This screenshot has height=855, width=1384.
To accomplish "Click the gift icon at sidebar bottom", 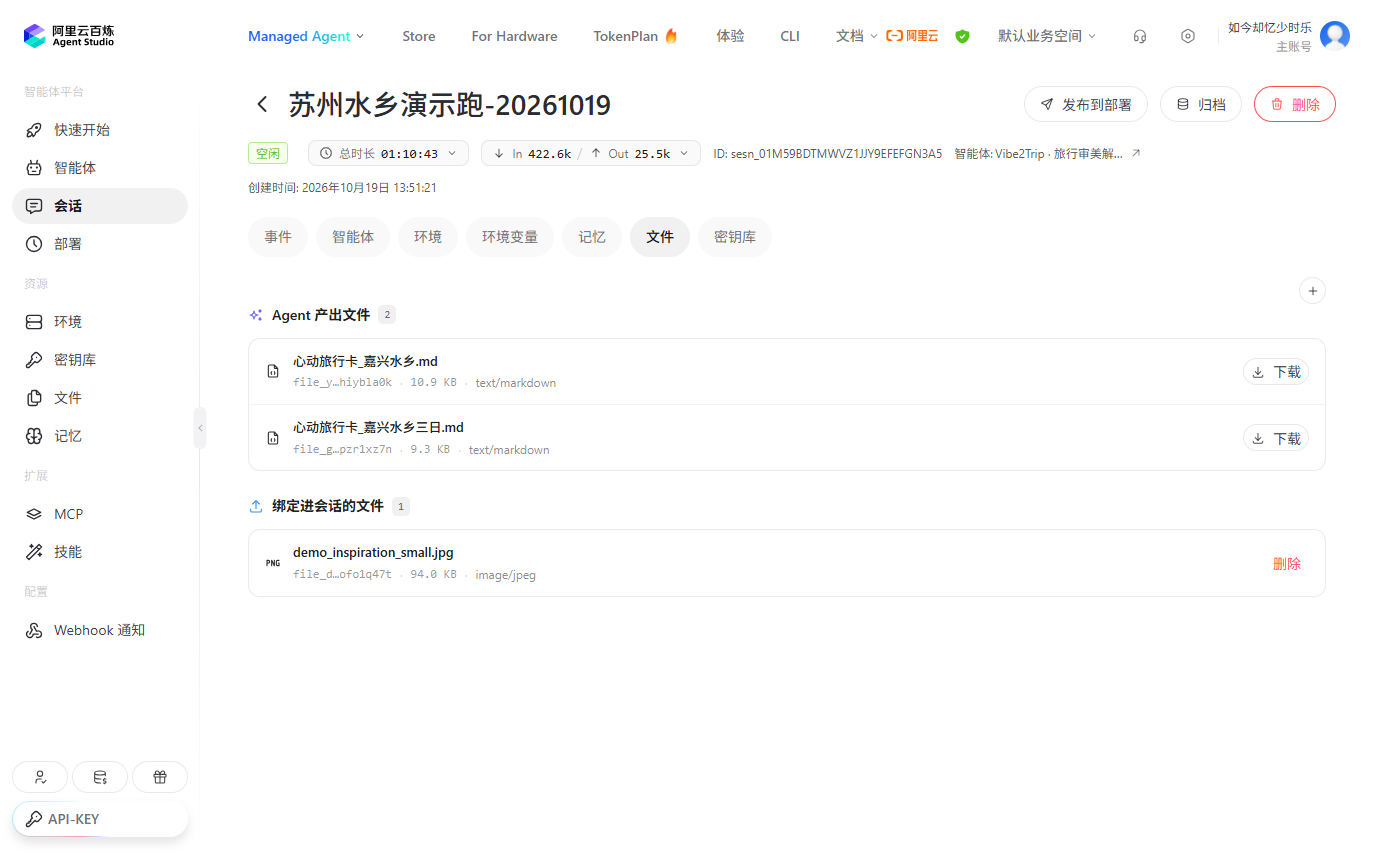I will [160, 777].
